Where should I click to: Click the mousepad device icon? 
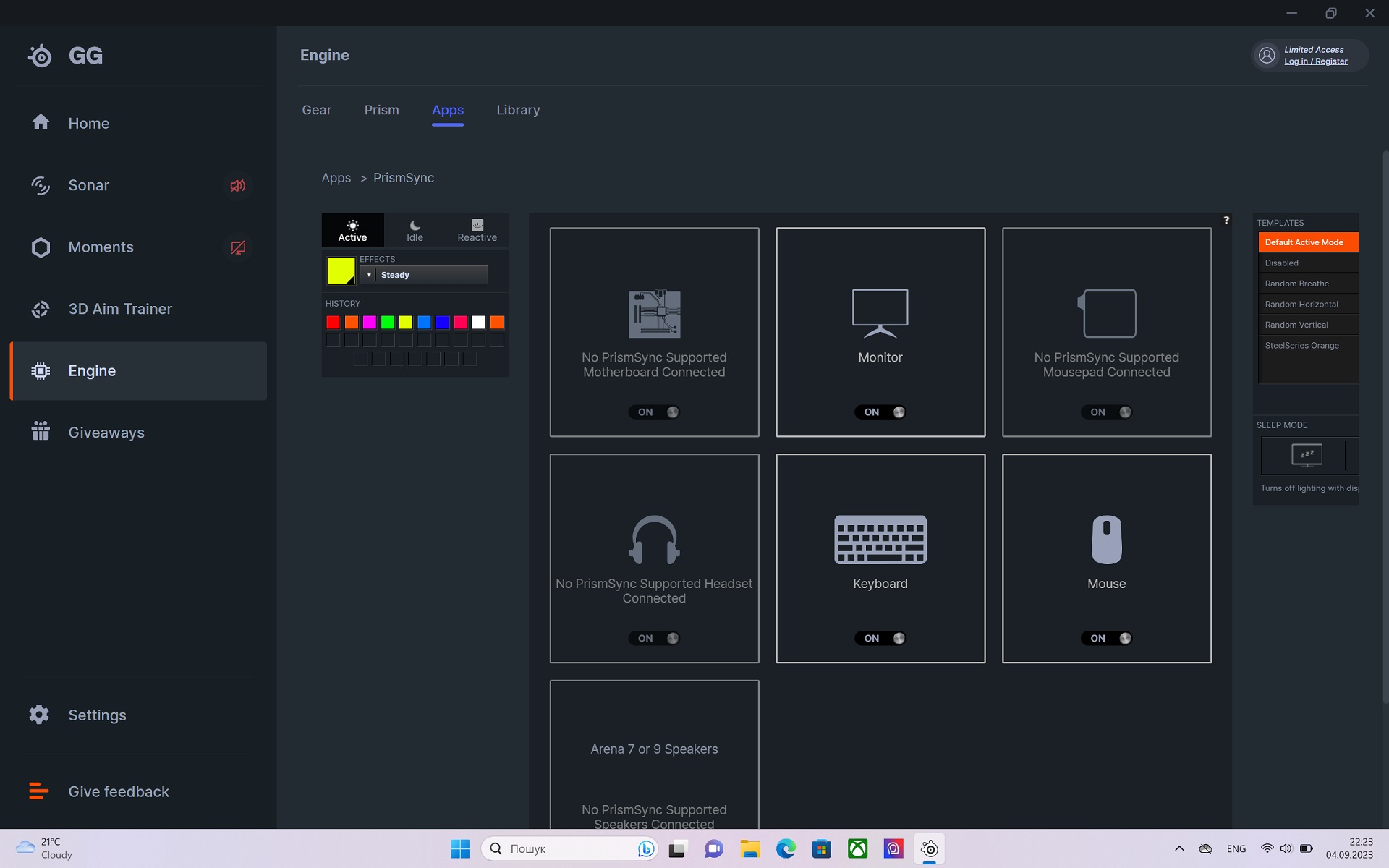pyautogui.click(x=1107, y=313)
